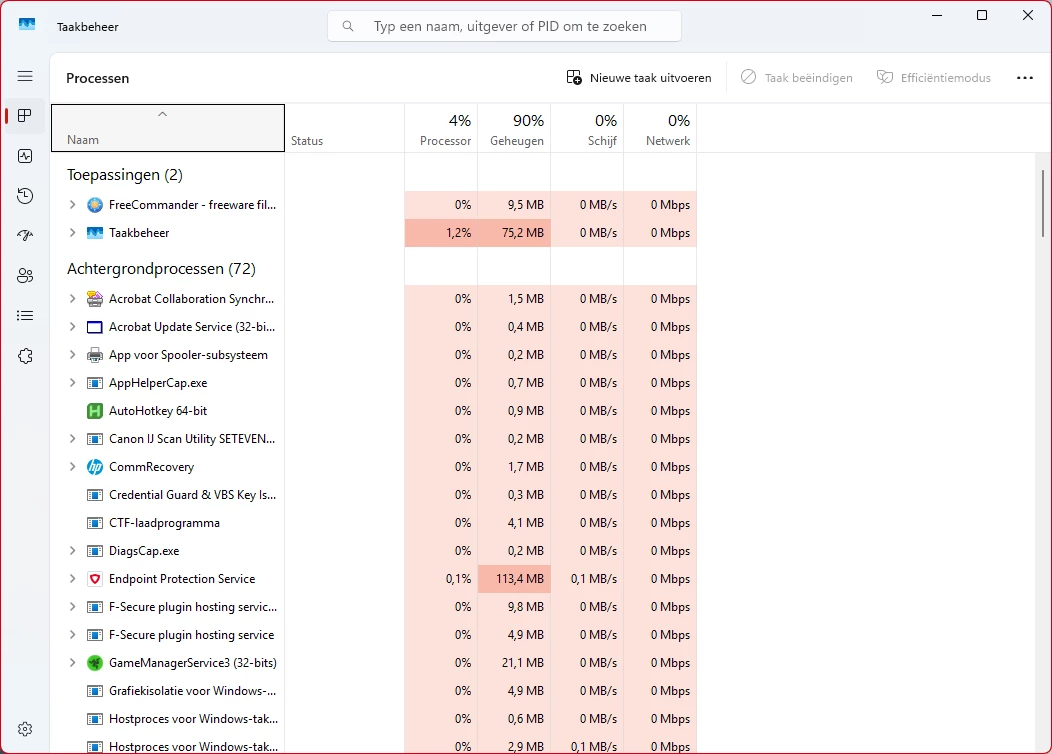Expand Acrobat Update Service row
The image size is (1052, 754).
tap(72, 327)
